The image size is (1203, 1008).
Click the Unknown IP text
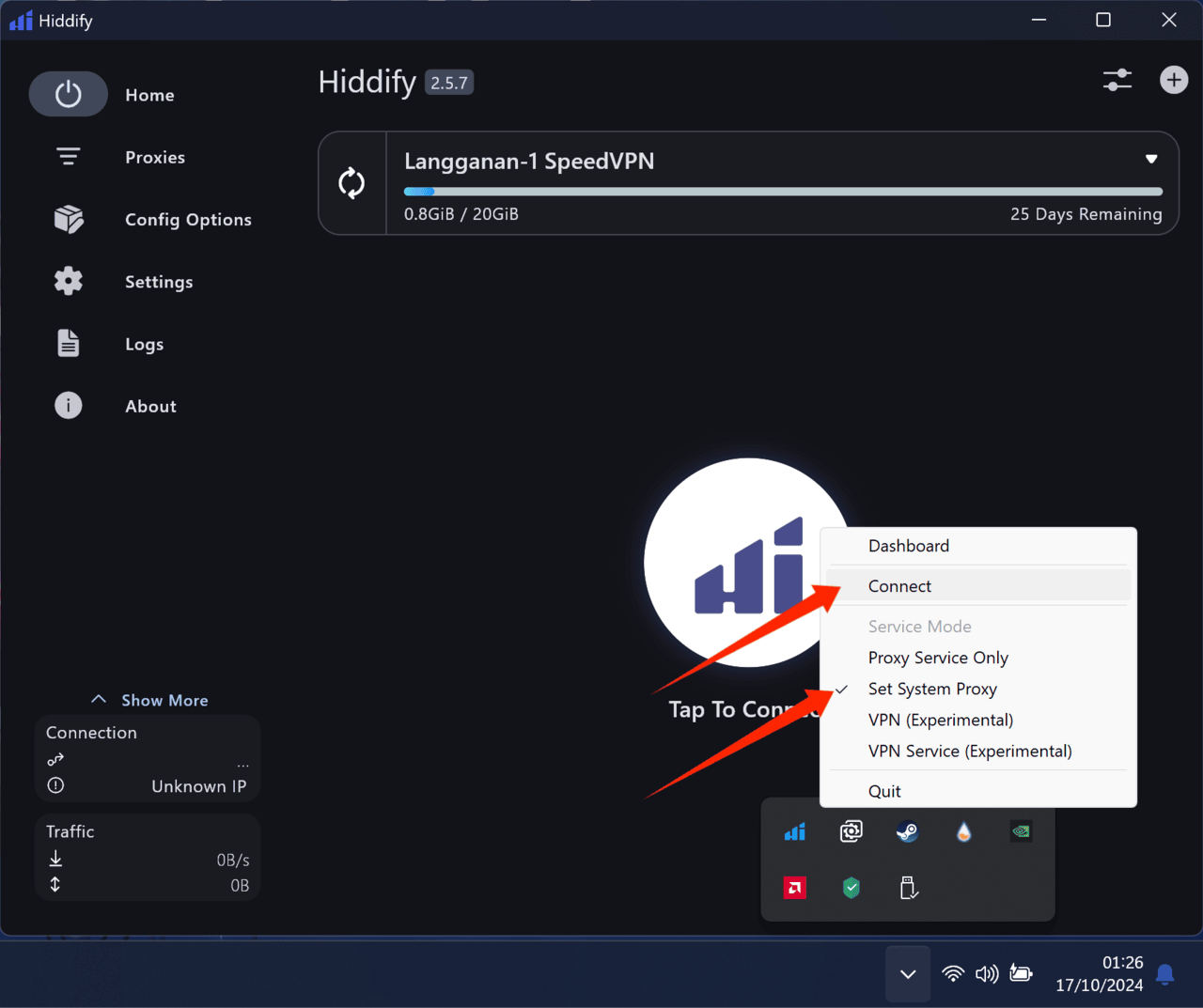click(199, 786)
